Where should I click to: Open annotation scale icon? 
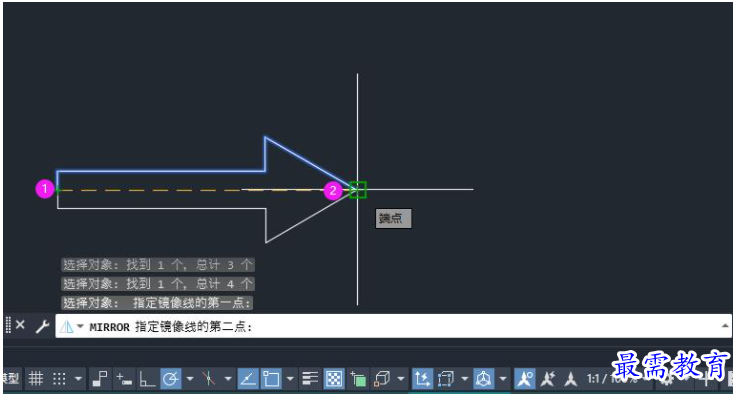(x=570, y=379)
